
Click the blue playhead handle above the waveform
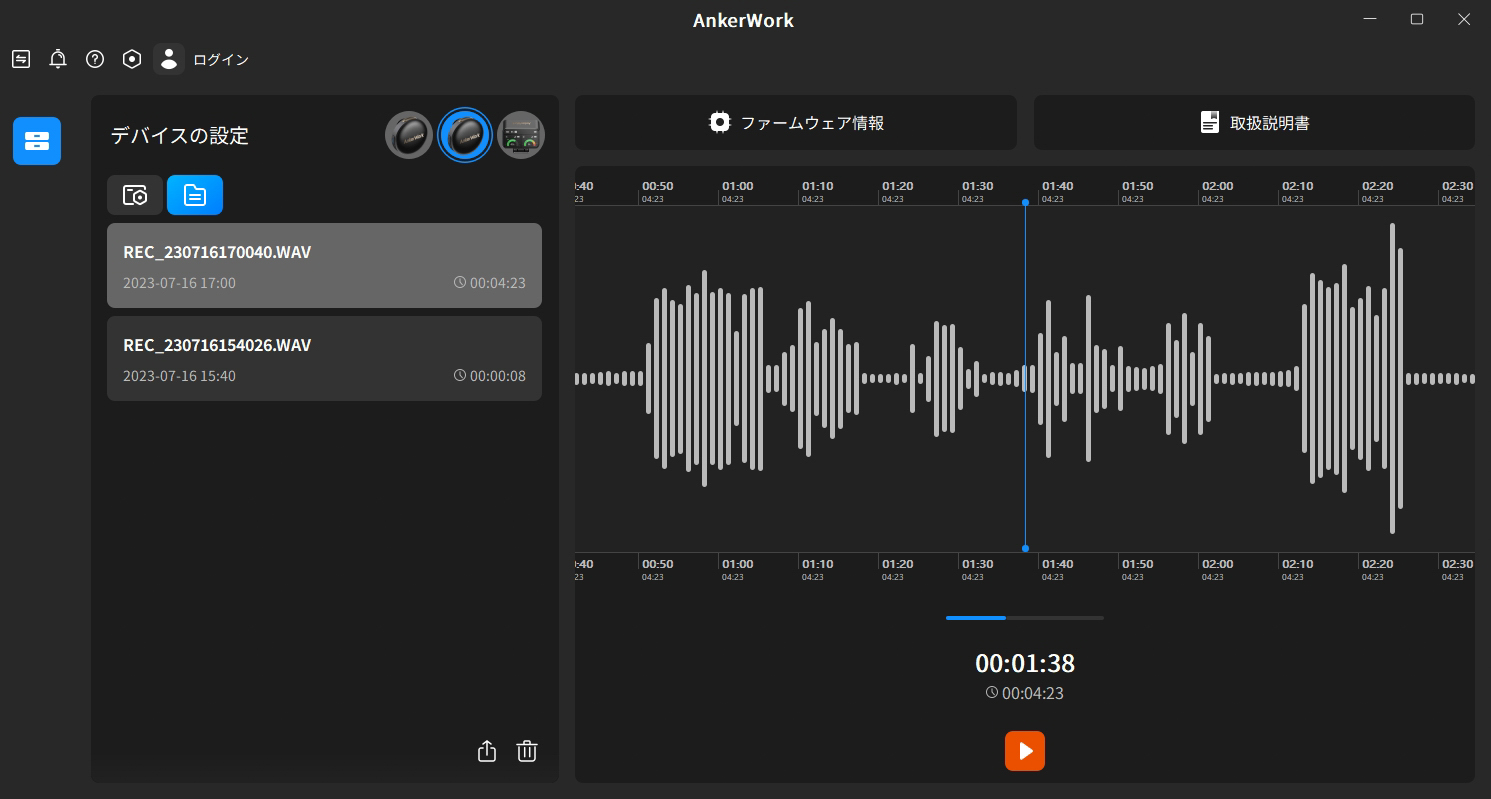click(x=1025, y=202)
